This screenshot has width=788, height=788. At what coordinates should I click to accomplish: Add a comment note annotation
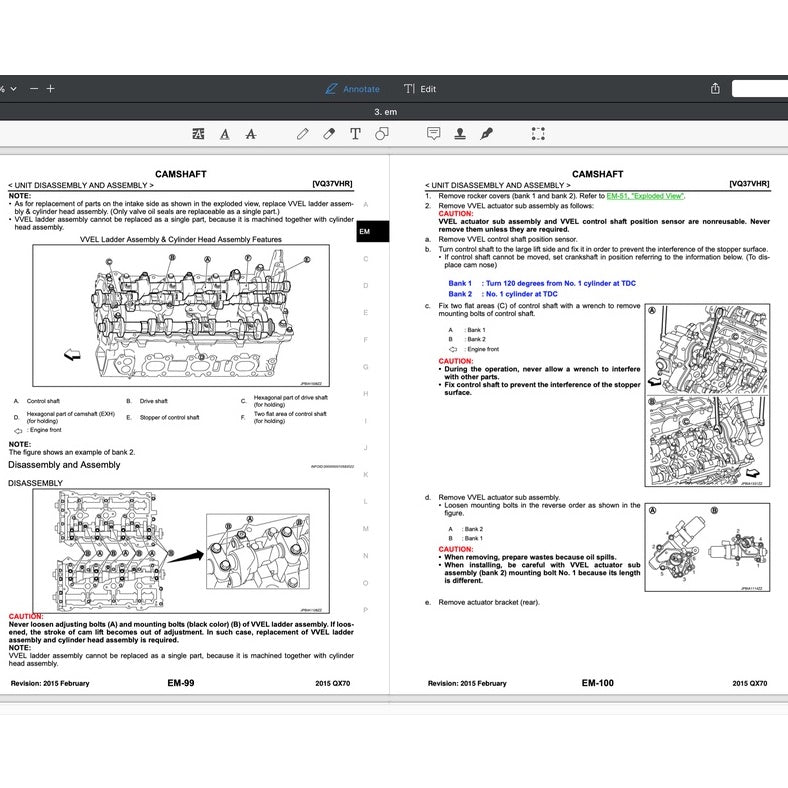[434, 134]
